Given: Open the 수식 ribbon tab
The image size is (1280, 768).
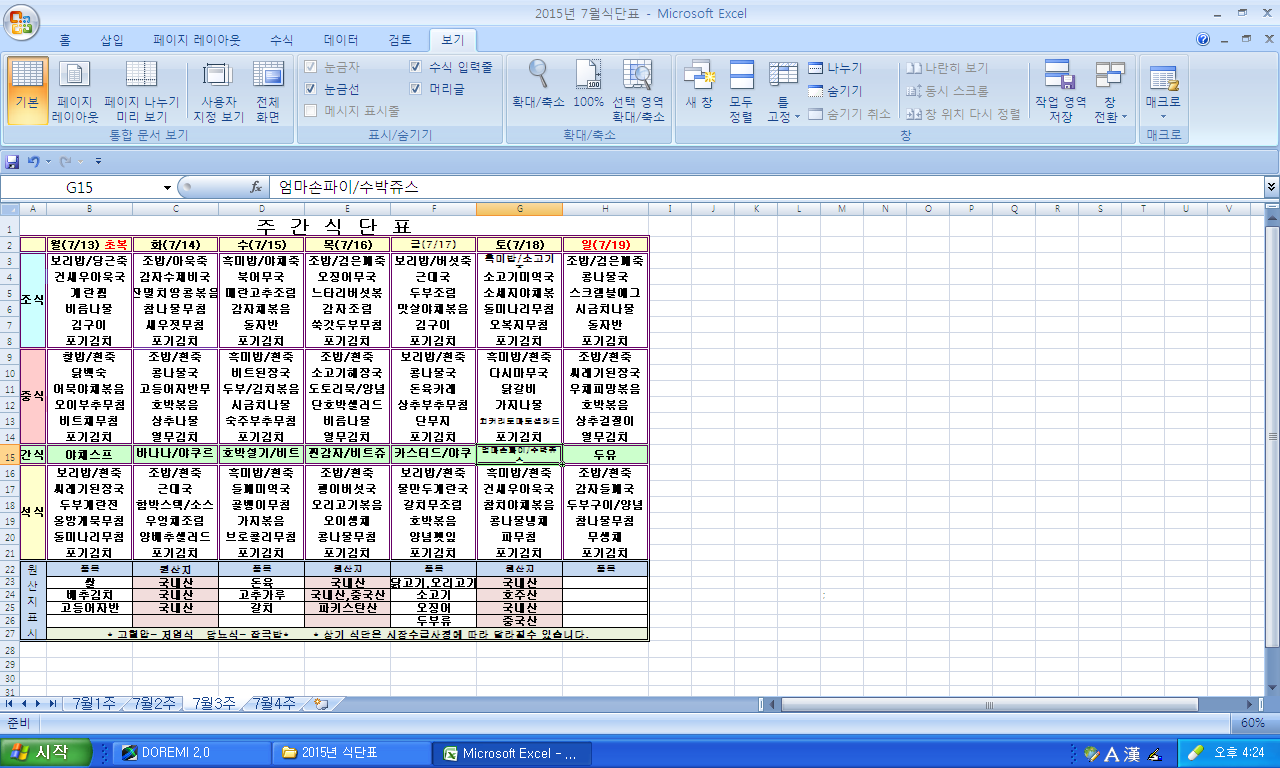Looking at the screenshot, I should pyautogui.click(x=282, y=40).
